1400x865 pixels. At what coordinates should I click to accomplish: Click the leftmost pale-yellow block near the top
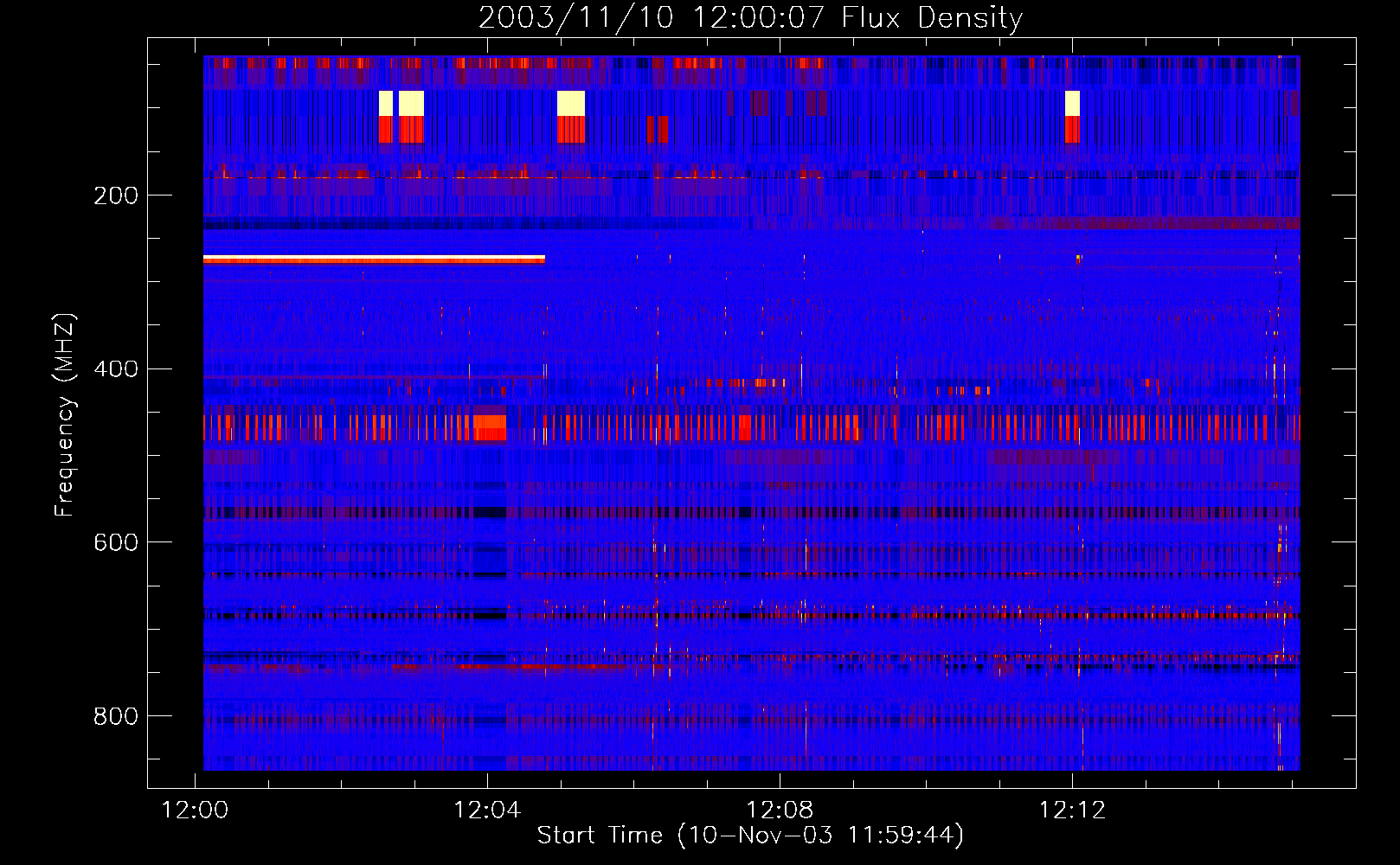(386, 103)
